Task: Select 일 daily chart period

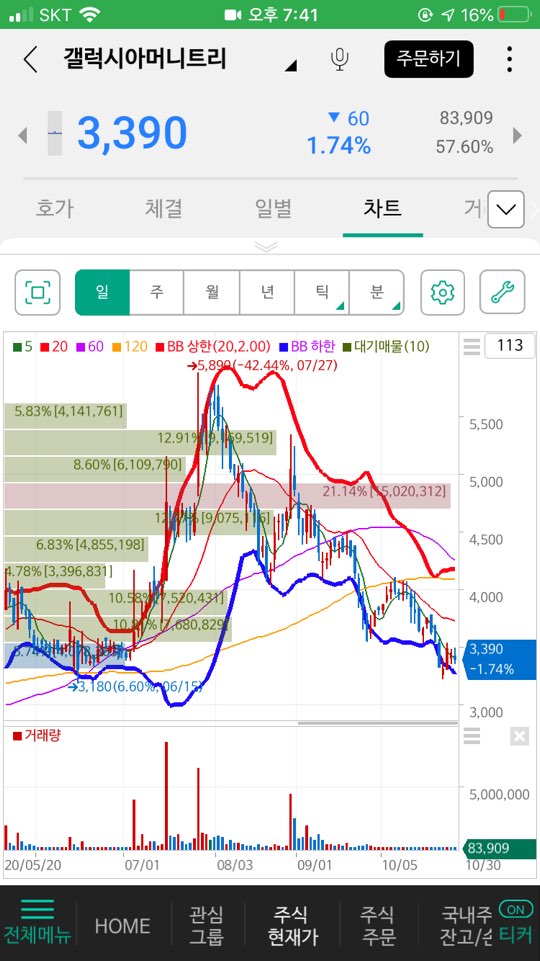Action: coord(102,292)
